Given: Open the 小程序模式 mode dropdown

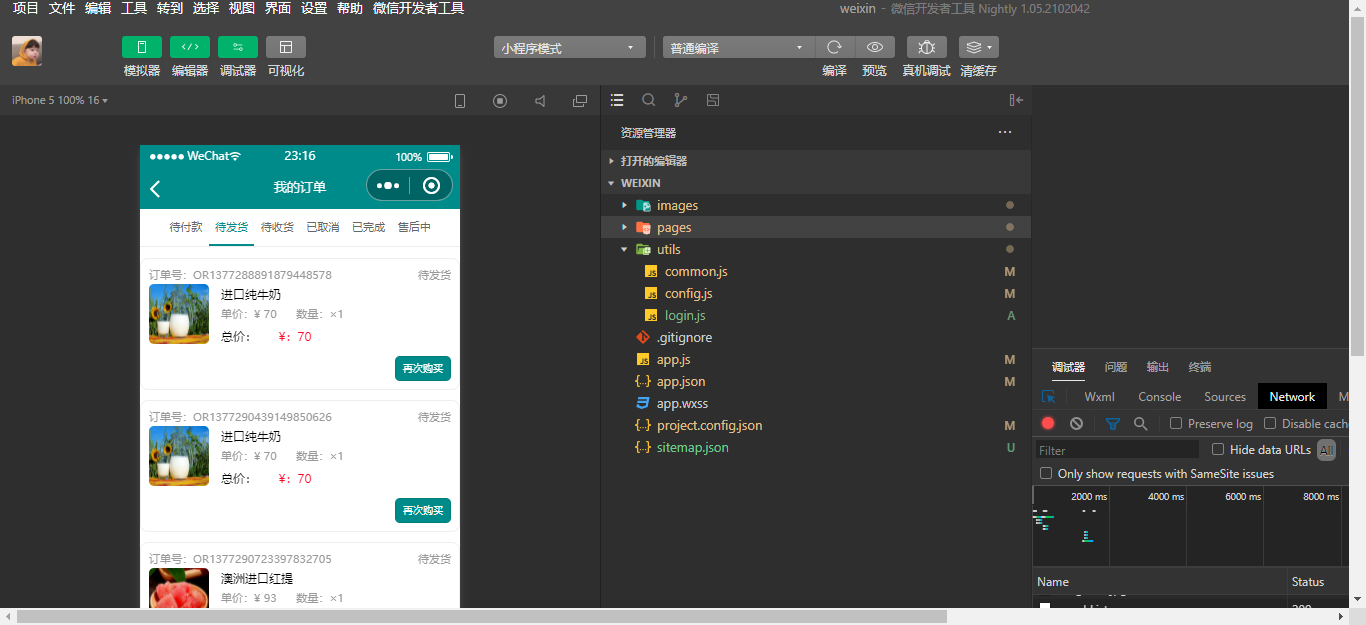Looking at the screenshot, I should (569, 47).
